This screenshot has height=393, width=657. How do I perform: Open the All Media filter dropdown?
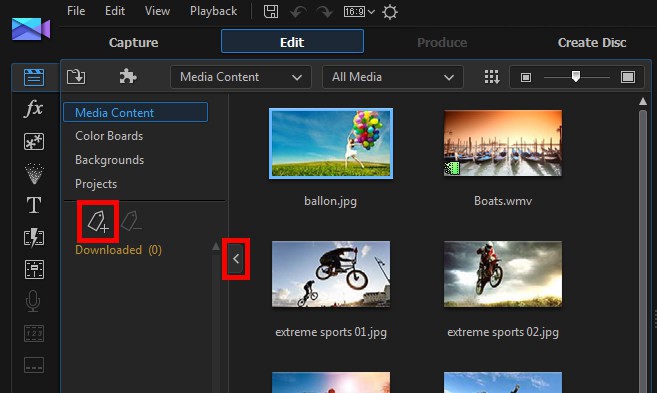pyautogui.click(x=393, y=77)
